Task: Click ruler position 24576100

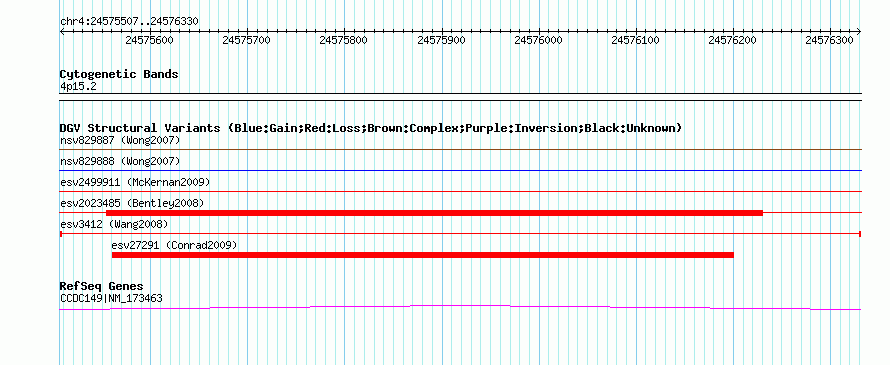Action: tap(636, 40)
